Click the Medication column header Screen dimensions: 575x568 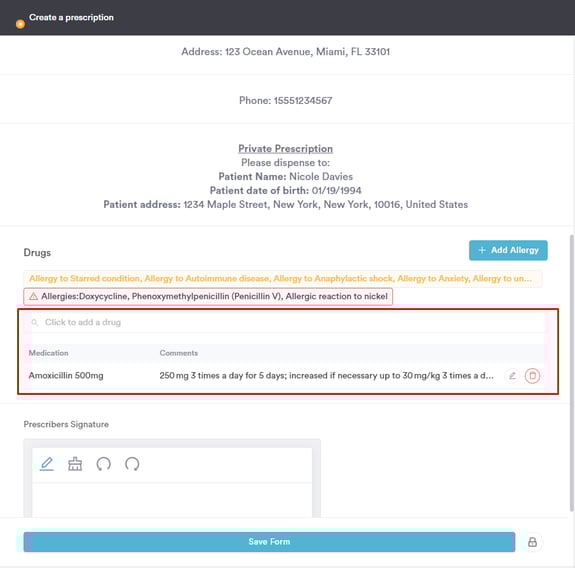(x=48, y=353)
